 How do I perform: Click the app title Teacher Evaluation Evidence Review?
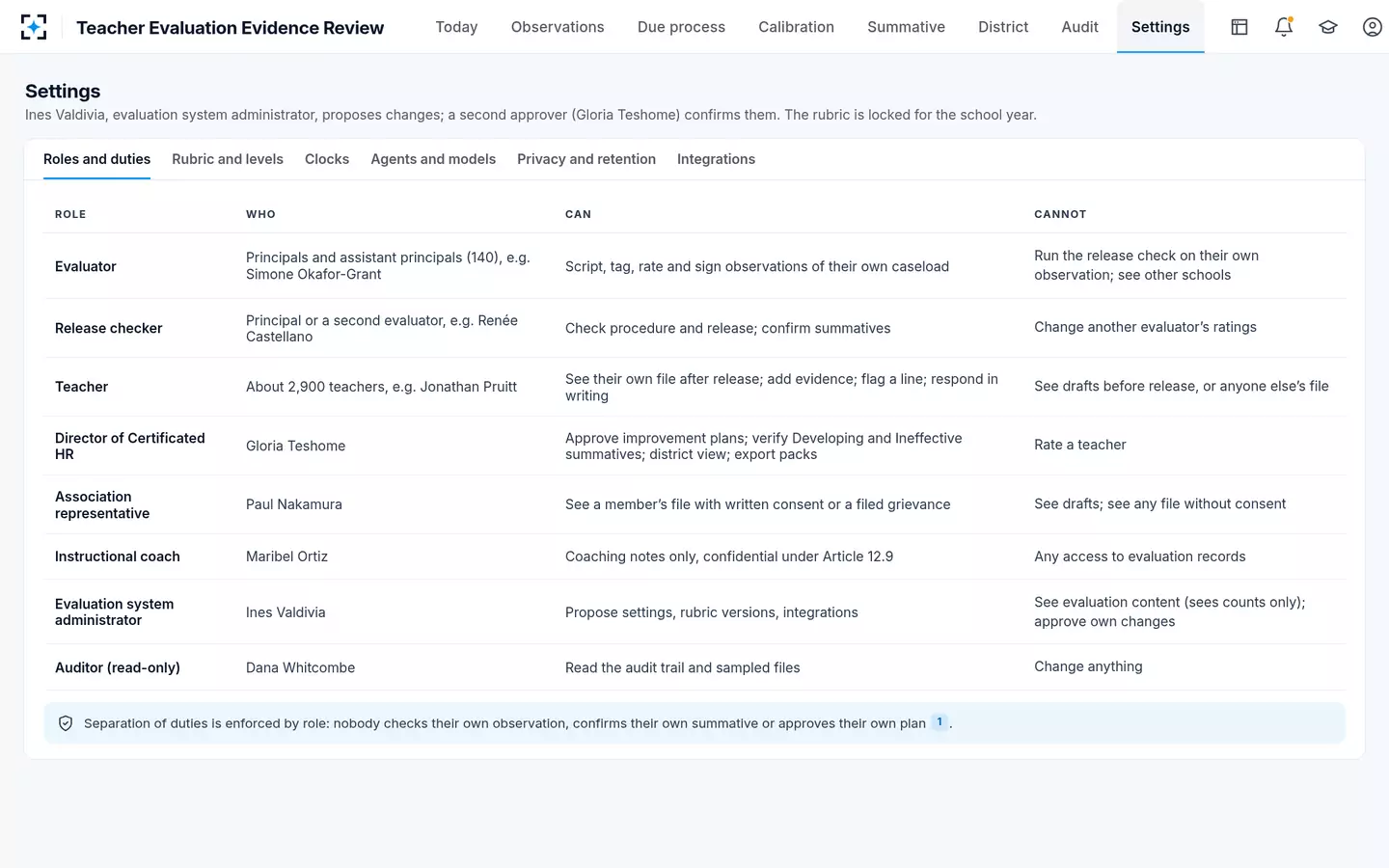tap(230, 28)
